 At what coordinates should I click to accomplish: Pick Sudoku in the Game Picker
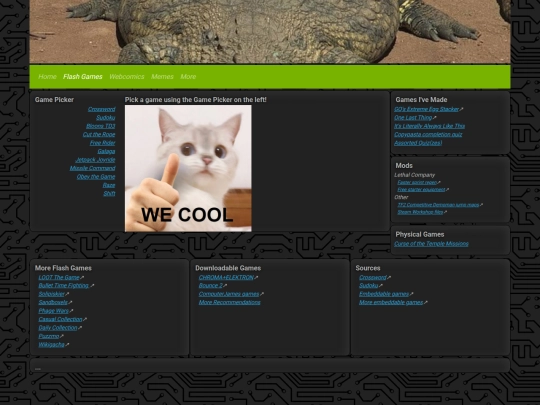click(x=106, y=117)
